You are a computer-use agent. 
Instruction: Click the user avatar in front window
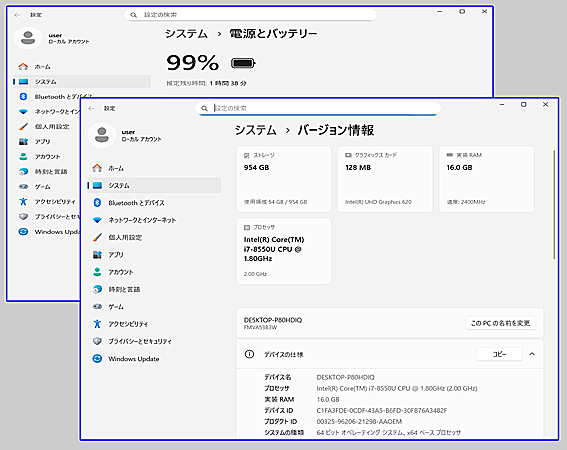102,135
